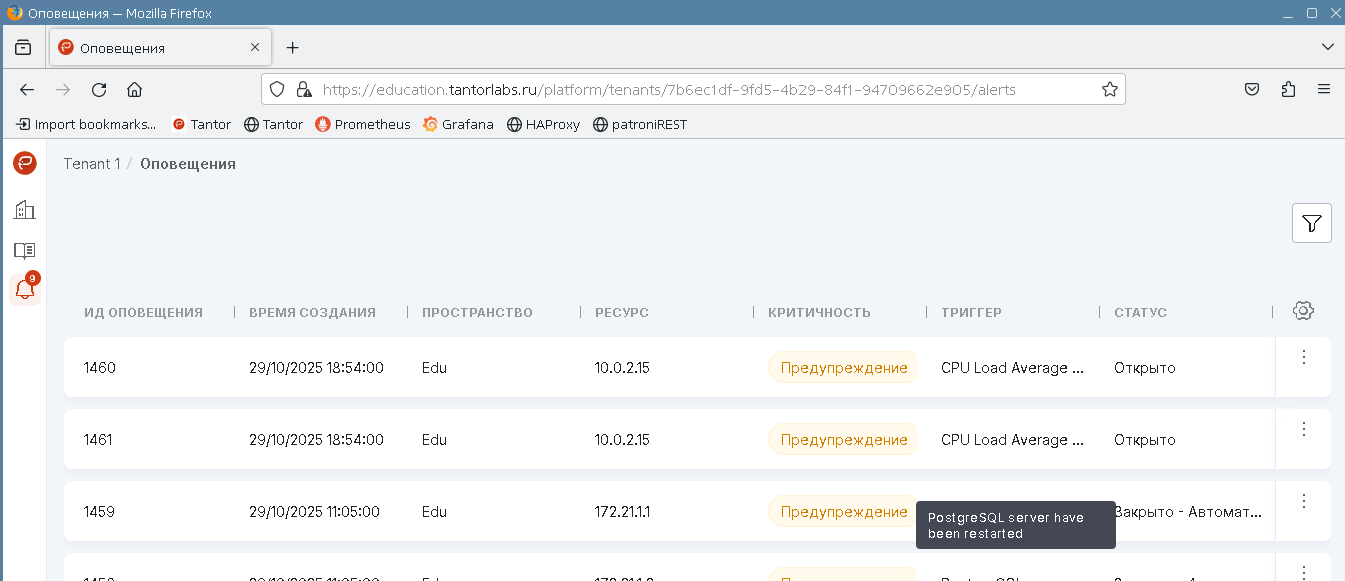The image size is (1345, 581).
Task: Go to Tenant 1 breadcrumb link
Action: coord(91,164)
